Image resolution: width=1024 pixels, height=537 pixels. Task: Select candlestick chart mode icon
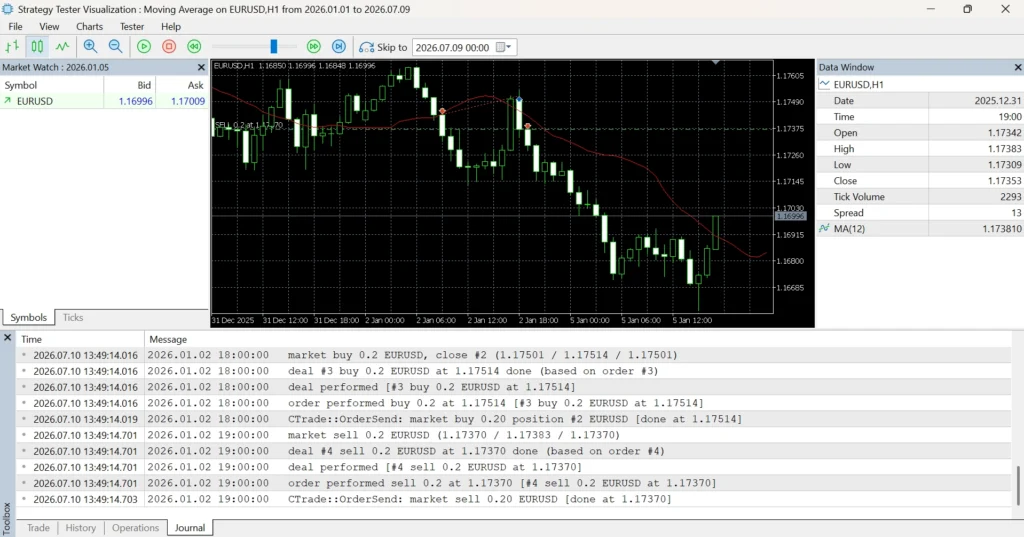37,47
